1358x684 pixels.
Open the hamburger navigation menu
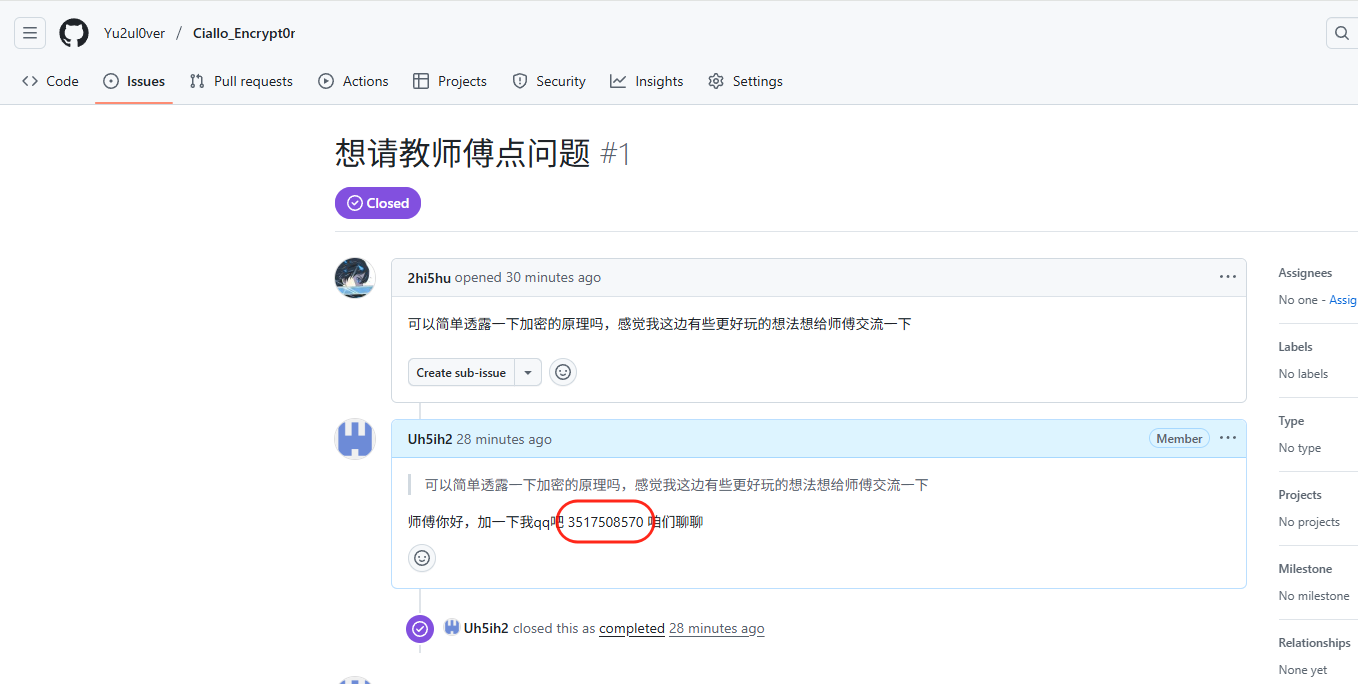(x=30, y=33)
